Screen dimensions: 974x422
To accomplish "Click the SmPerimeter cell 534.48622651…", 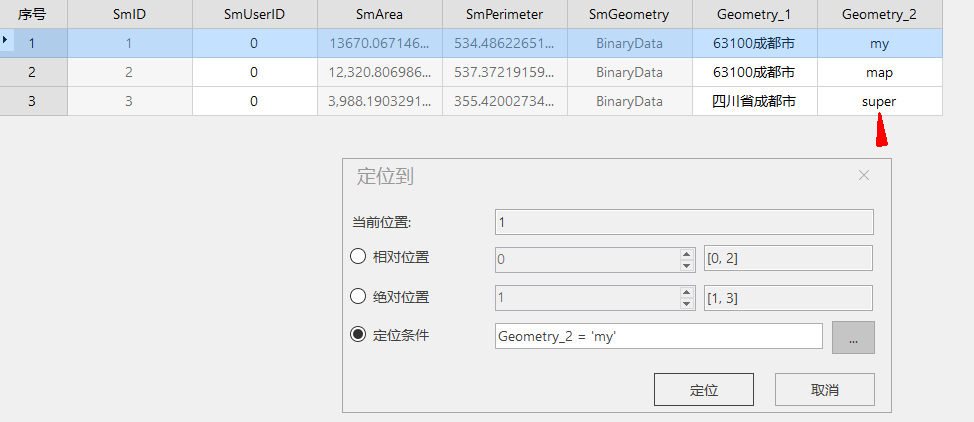I will [504, 44].
